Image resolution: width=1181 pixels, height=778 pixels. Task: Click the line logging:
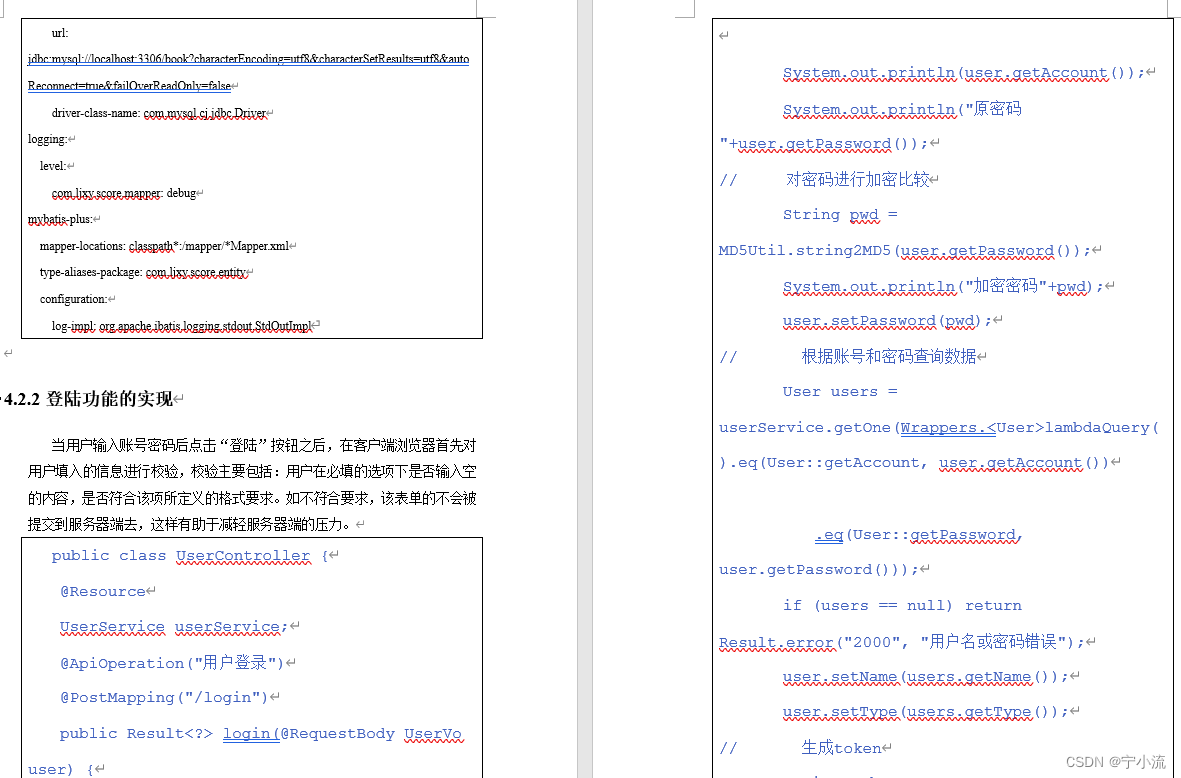pos(47,139)
